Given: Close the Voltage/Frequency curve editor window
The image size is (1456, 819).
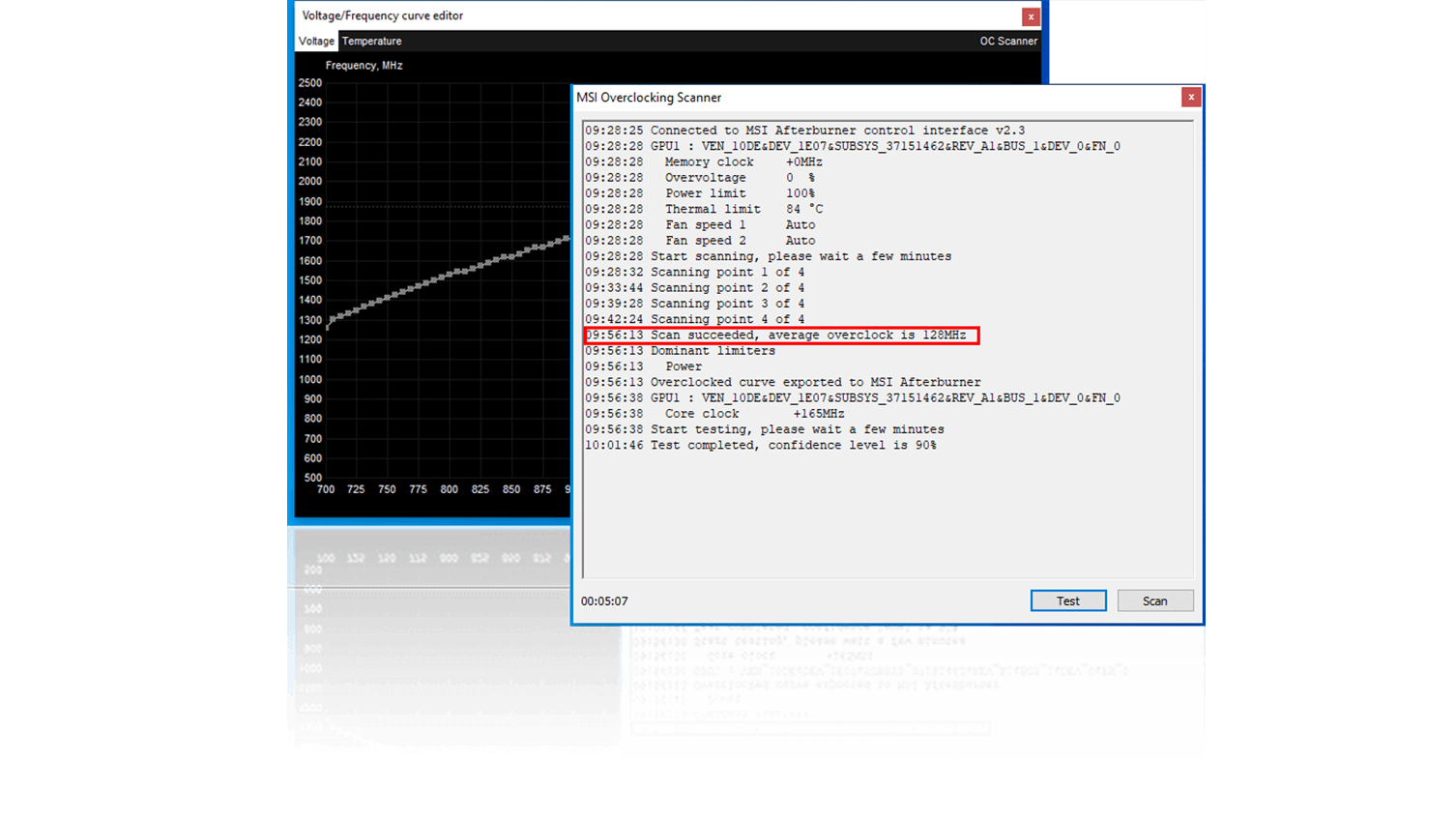Looking at the screenshot, I should (1031, 16).
